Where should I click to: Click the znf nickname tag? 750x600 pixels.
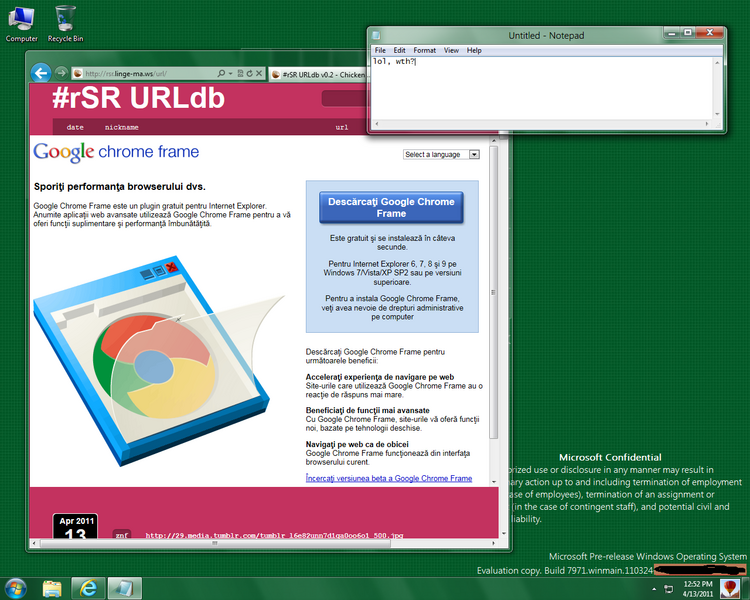(x=121, y=535)
